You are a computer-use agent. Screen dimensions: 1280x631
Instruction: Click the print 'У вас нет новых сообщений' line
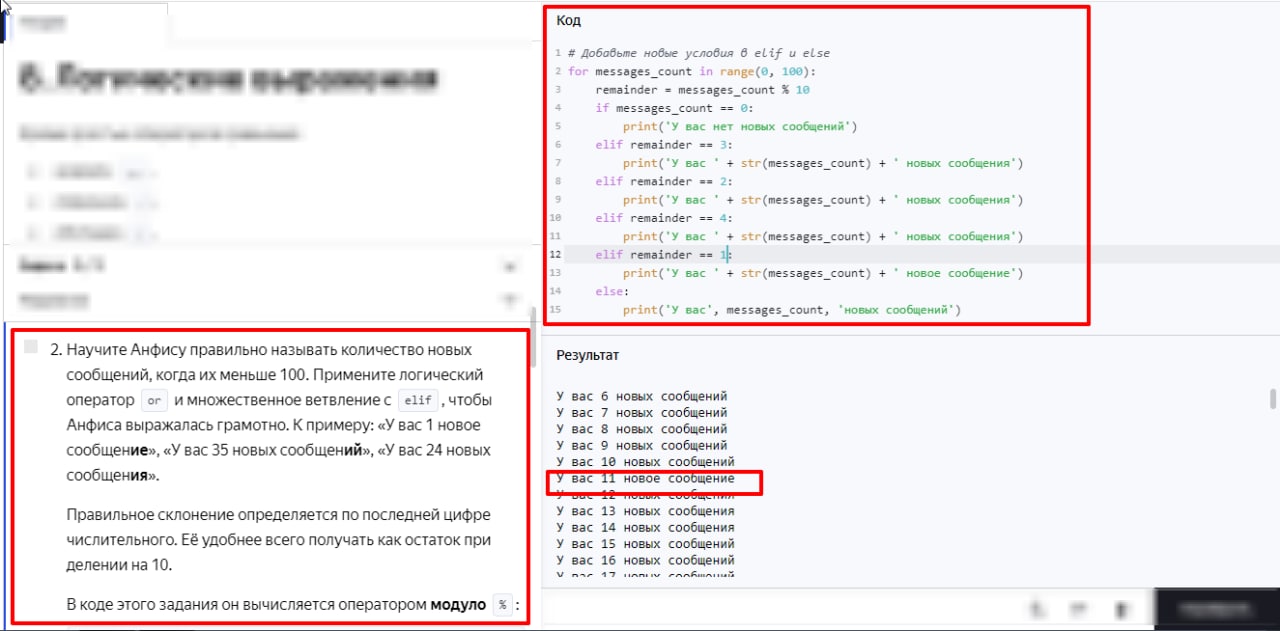(x=740, y=126)
